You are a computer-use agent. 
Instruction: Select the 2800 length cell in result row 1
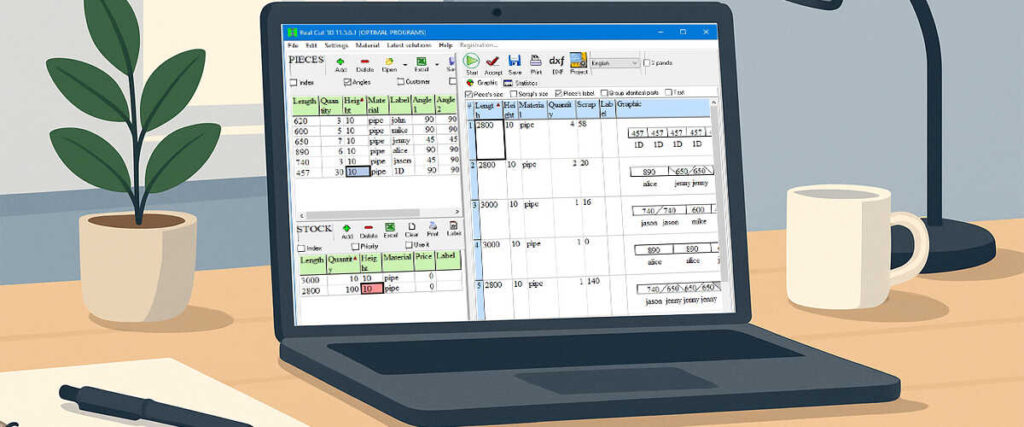(x=488, y=139)
